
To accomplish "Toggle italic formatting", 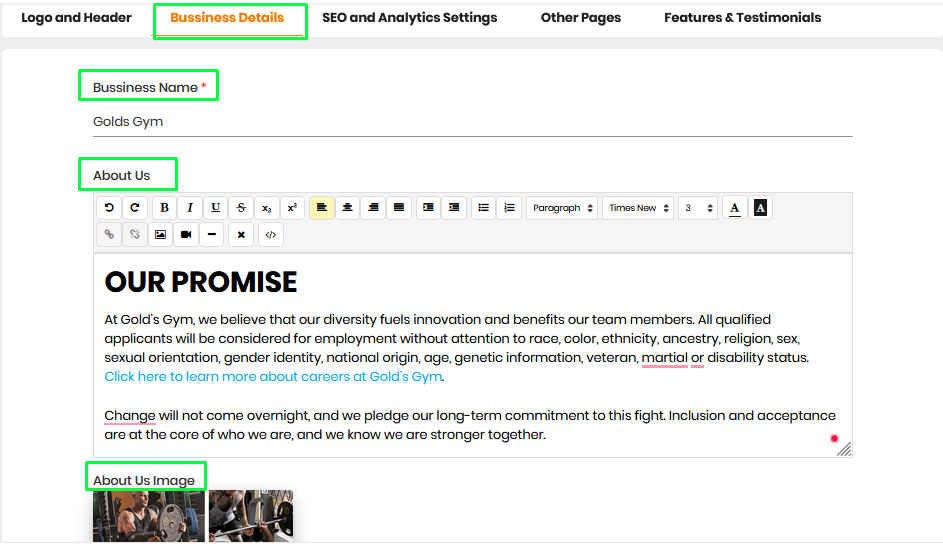I will tap(190, 208).
